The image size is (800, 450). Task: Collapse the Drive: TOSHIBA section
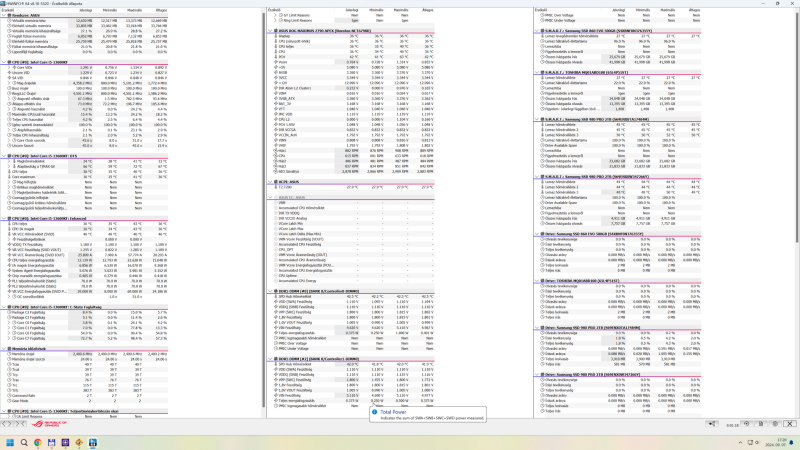[537, 281]
